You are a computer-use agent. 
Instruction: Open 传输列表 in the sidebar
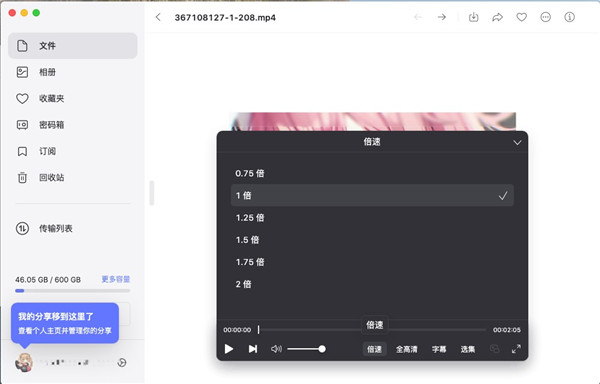(x=73, y=228)
